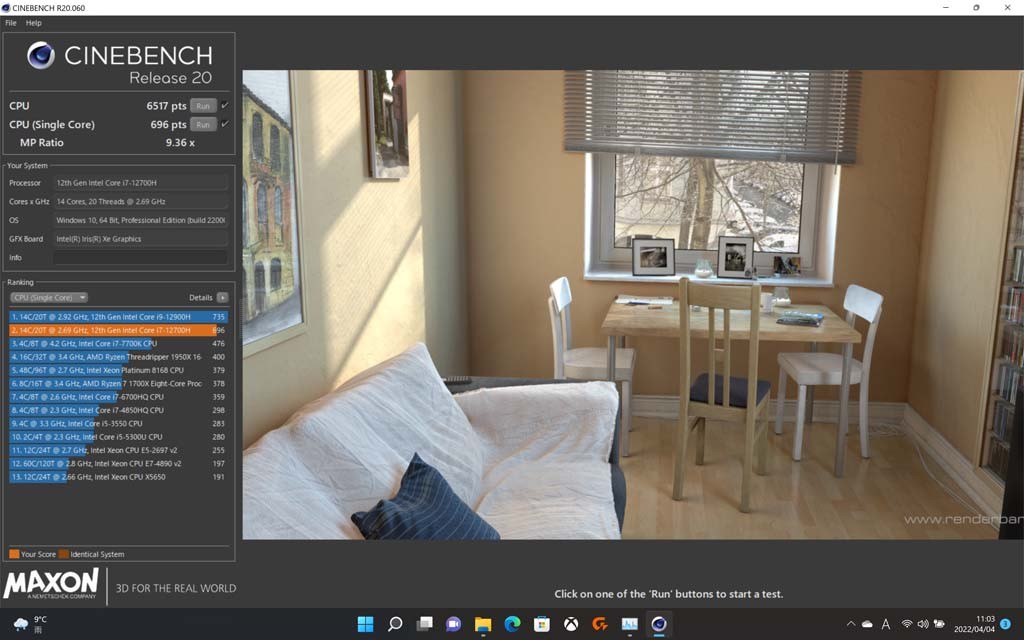Select the Xeon X5650 row
The image size is (1024, 640).
[x=118, y=477]
